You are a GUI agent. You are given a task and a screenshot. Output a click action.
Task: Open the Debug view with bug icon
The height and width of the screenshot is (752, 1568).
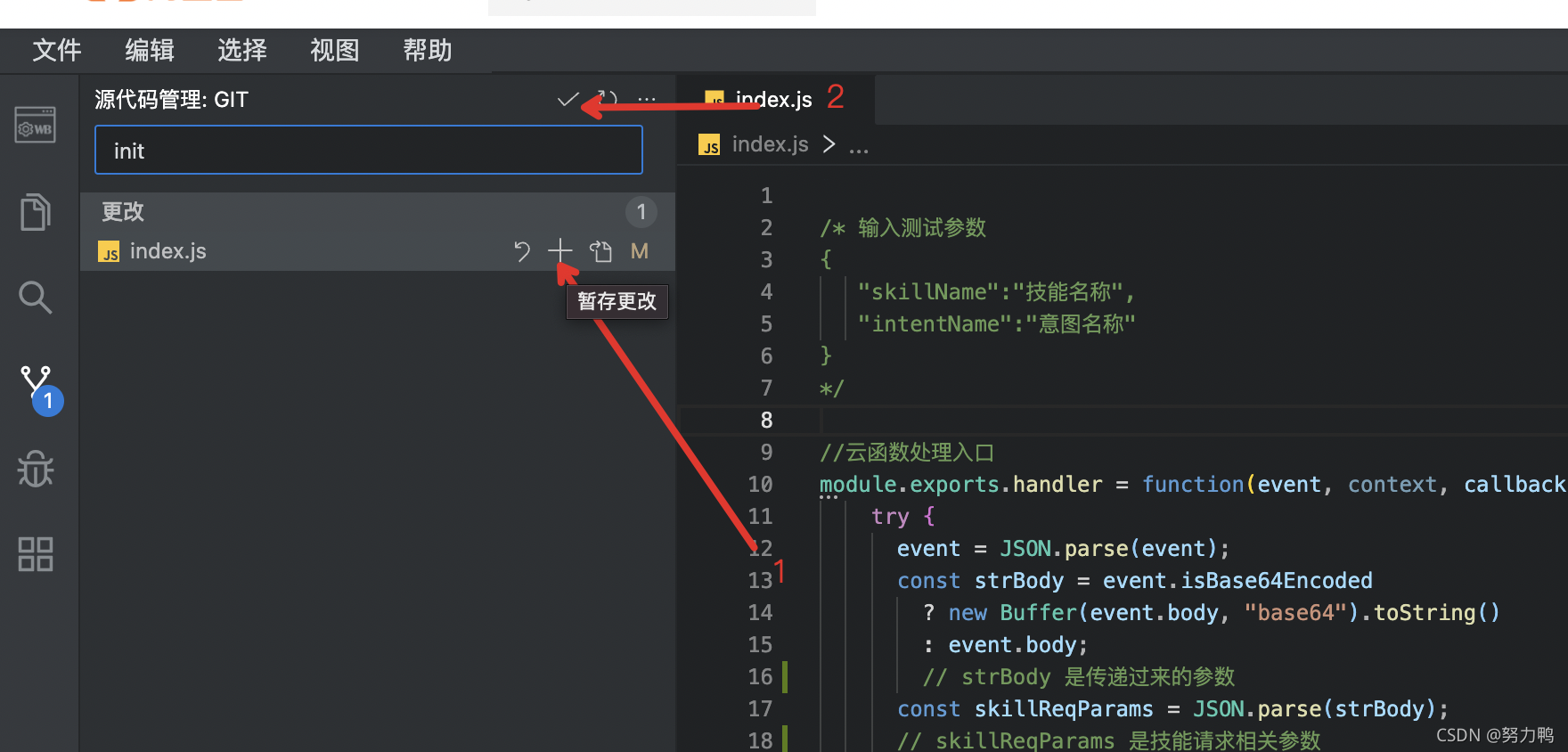(x=36, y=469)
